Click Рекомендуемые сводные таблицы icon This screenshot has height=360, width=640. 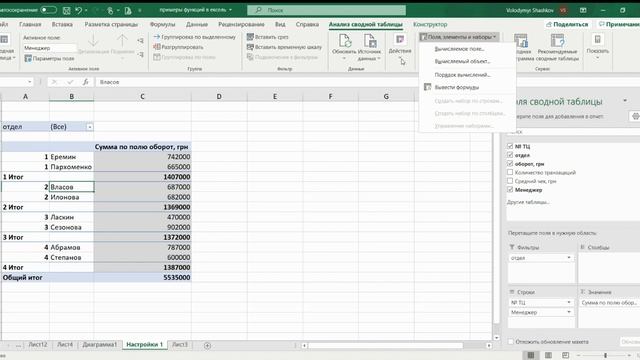click(557, 41)
